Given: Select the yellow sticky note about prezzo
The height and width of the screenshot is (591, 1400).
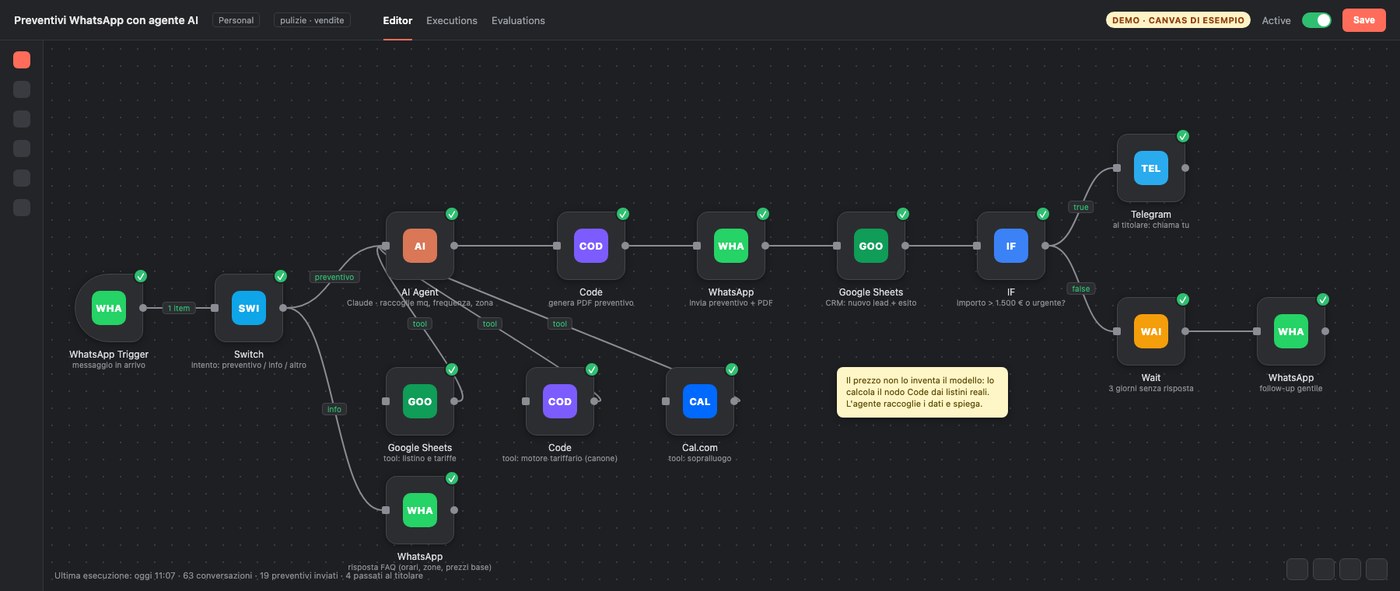Looking at the screenshot, I should point(922,392).
